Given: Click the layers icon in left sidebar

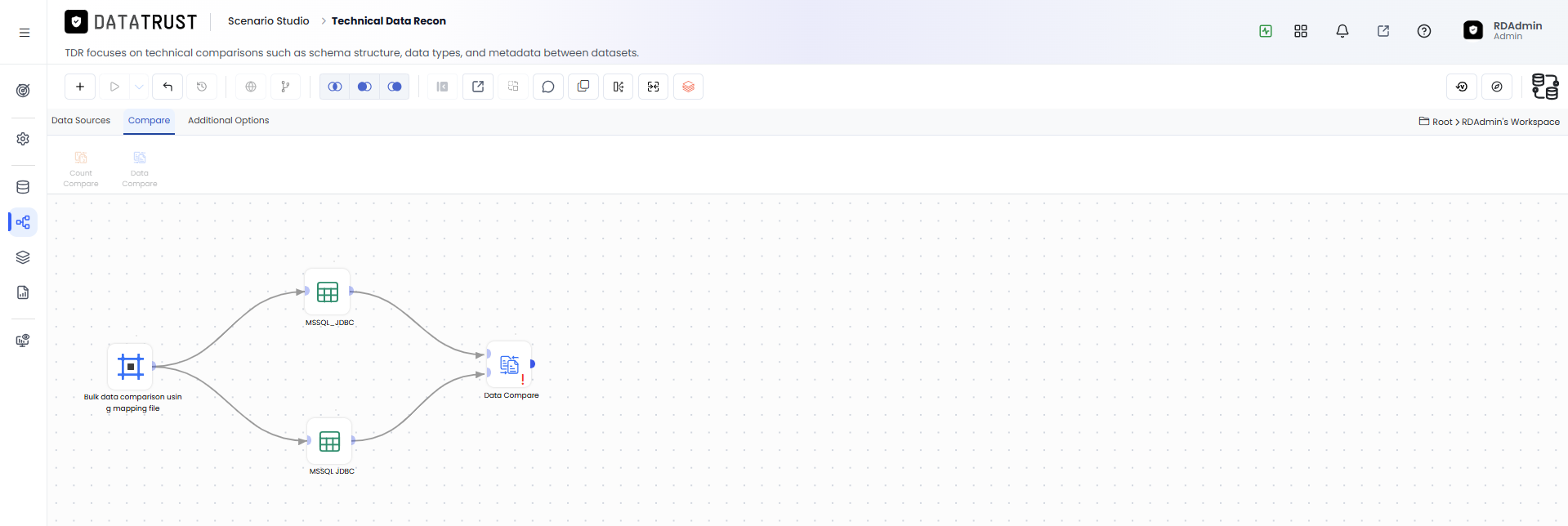Looking at the screenshot, I should (x=23, y=257).
